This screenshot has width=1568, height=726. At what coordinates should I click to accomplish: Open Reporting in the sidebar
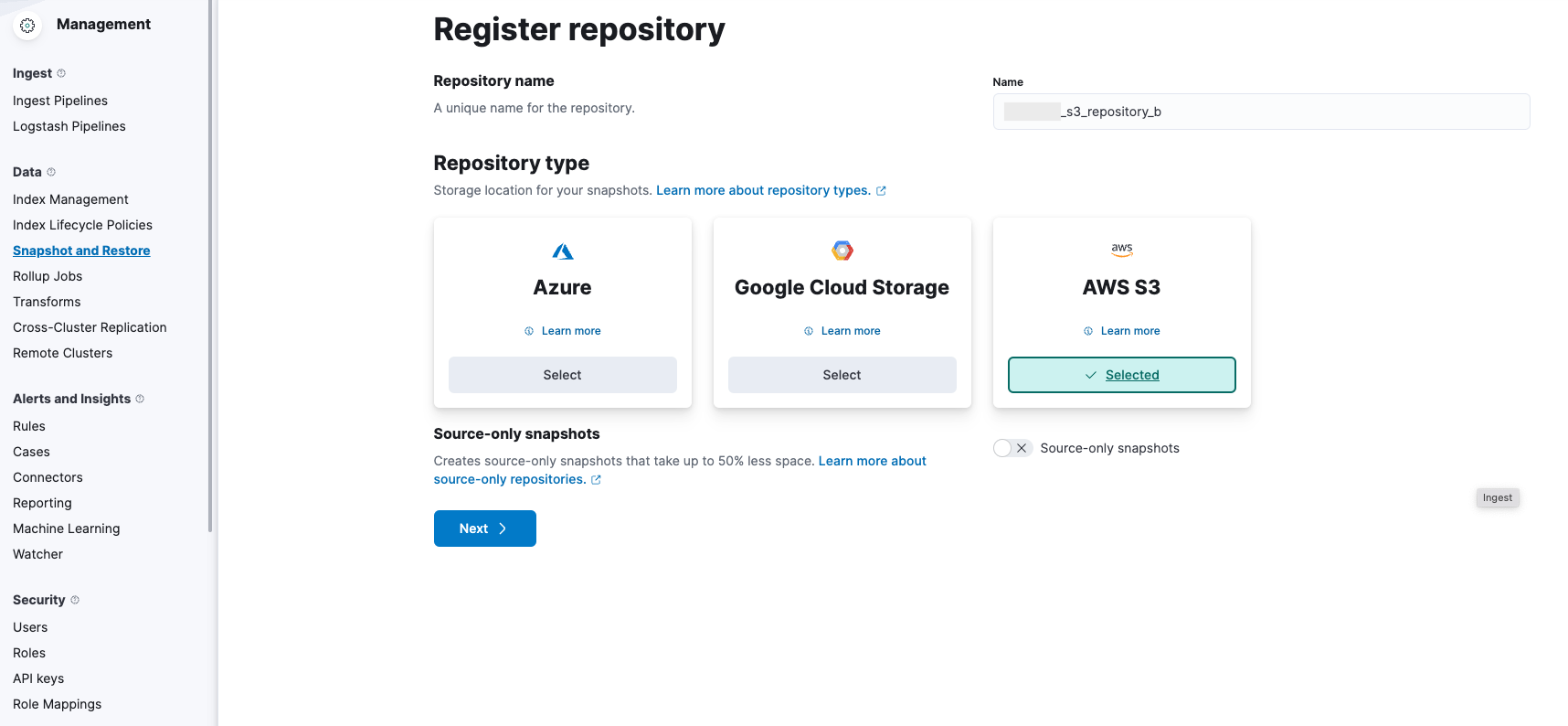click(x=42, y=503)
